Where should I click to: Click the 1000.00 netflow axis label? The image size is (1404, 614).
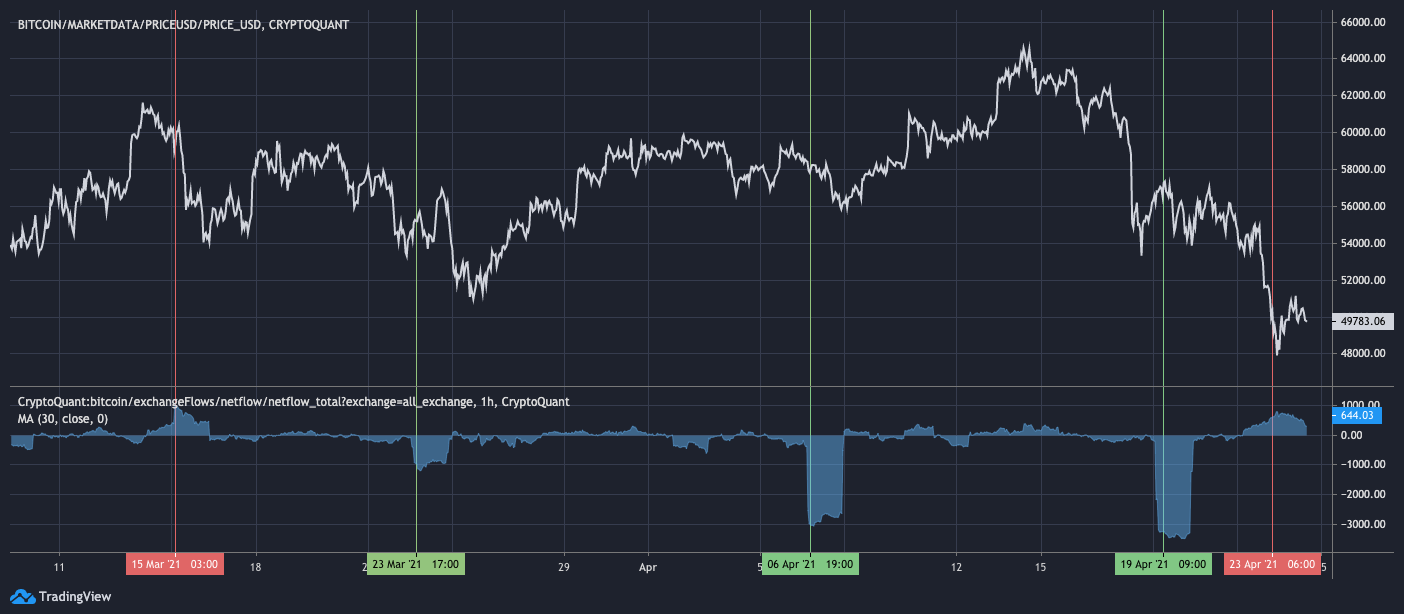[1362, 405]
